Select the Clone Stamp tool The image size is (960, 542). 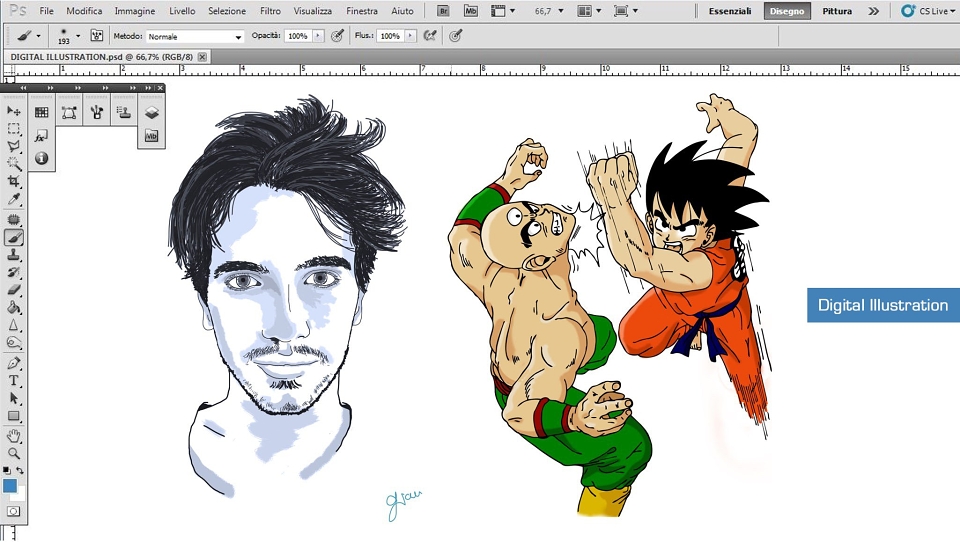point(13,255)
